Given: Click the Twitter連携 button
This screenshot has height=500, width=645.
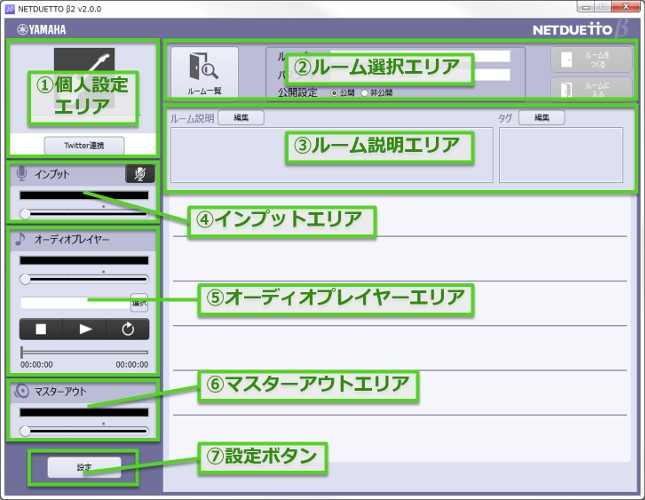Looking at the screenshot, I should click(84, 145).
